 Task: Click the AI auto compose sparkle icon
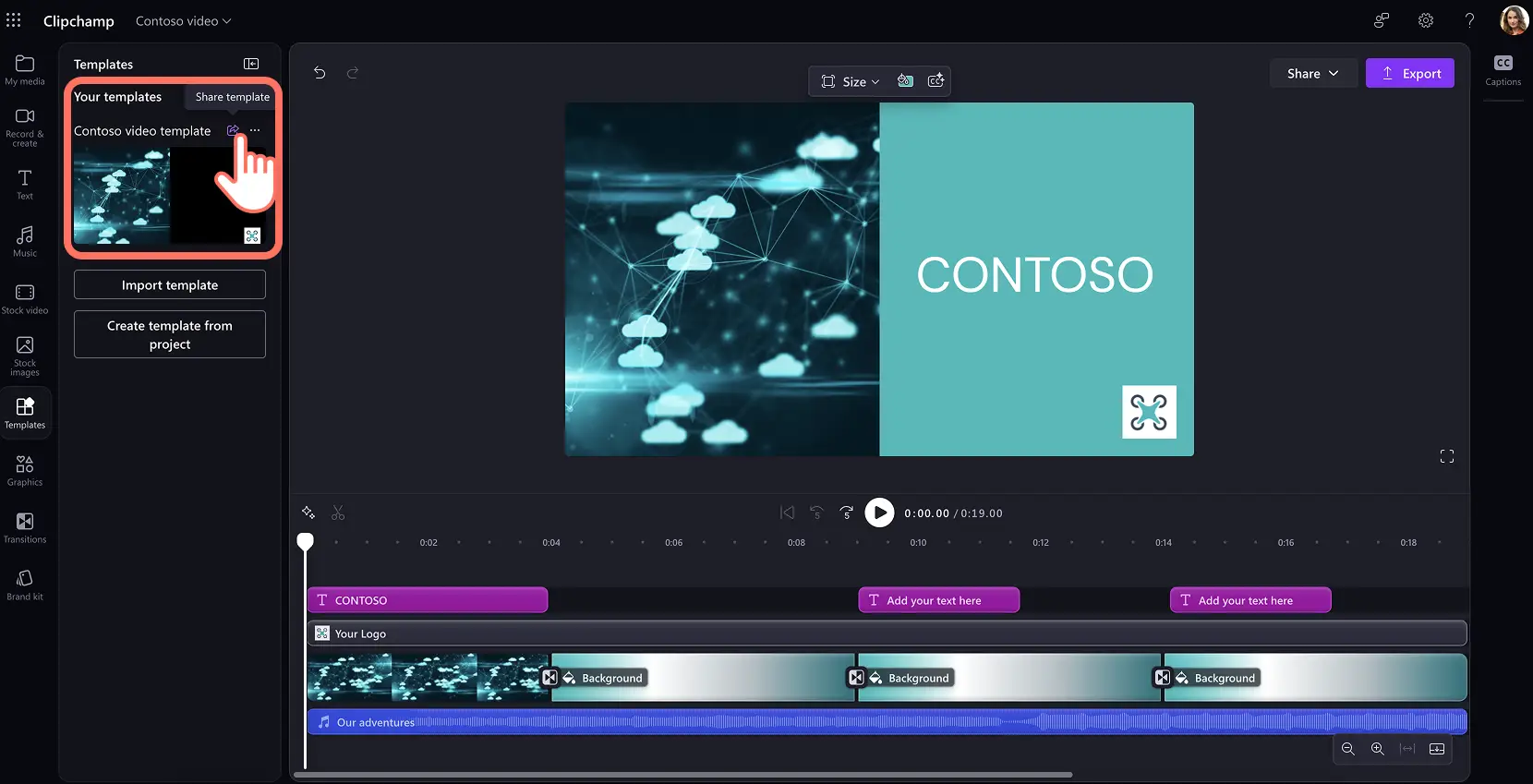coord(308,513)
